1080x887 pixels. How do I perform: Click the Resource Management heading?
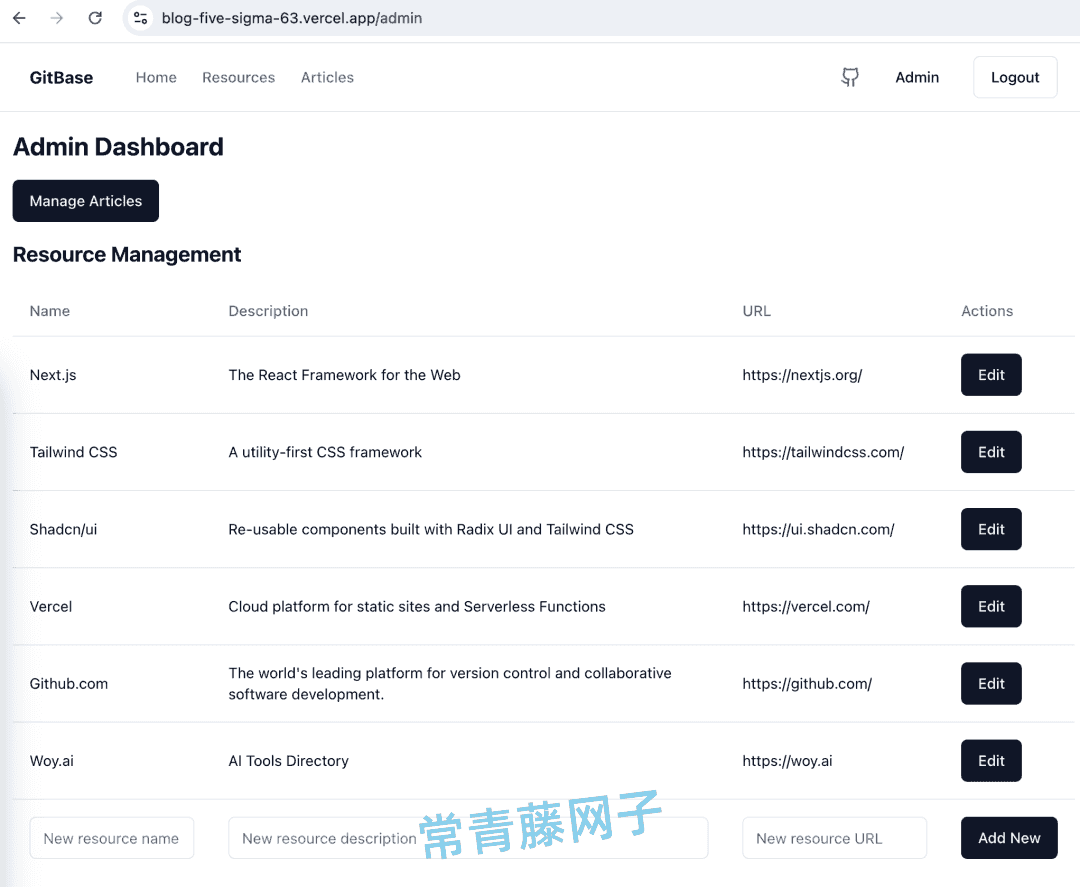127,255
